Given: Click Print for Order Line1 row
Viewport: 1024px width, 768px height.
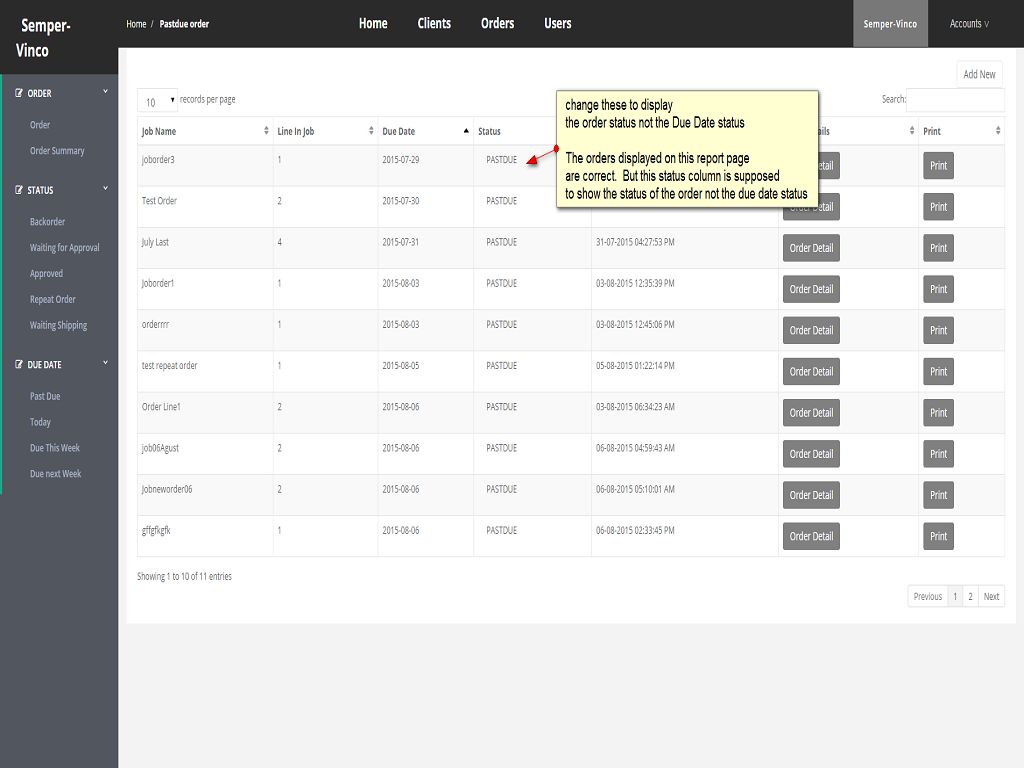Looking at the screenshot, I should coord(938,413).
